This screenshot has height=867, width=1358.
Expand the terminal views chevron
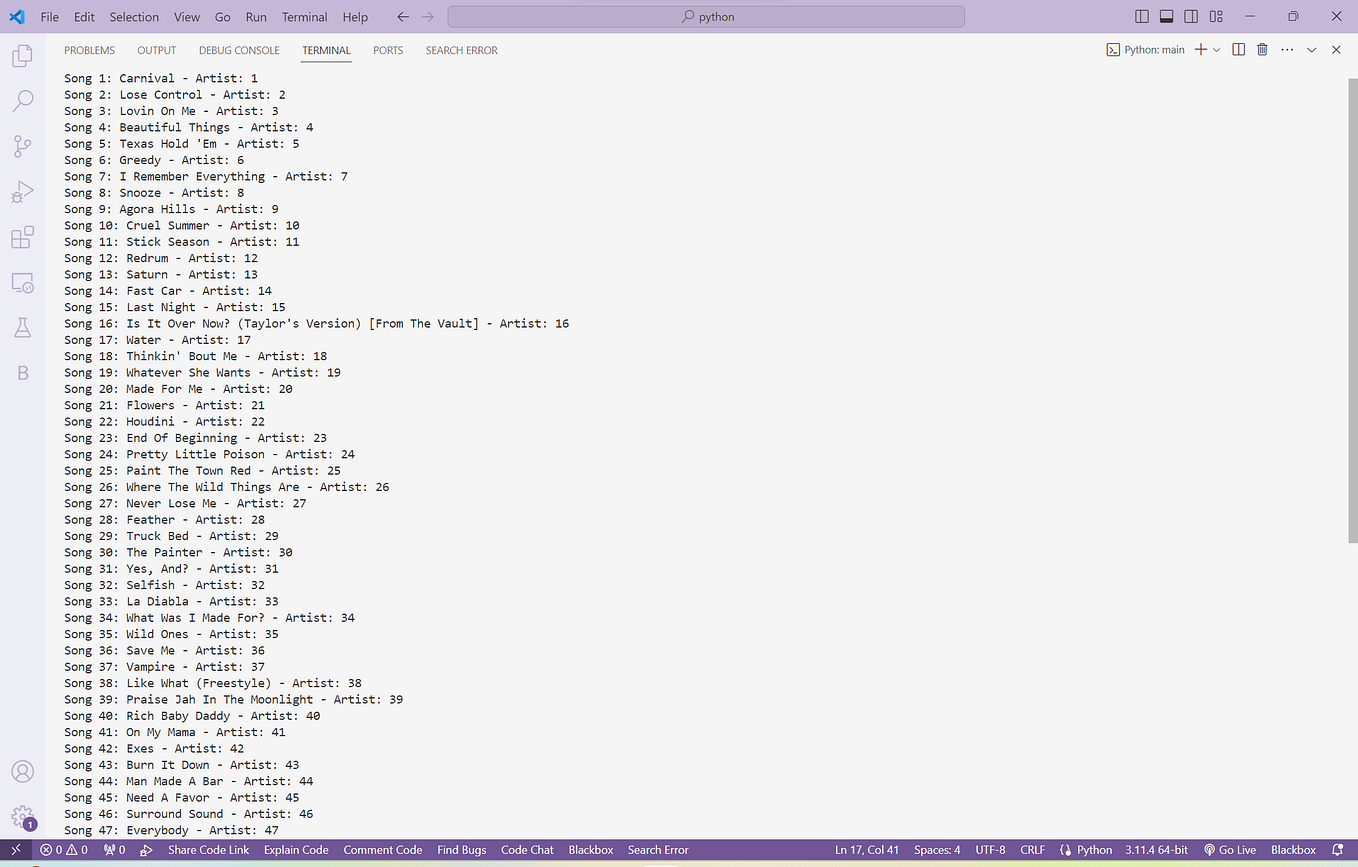[x=1312, y=49]
